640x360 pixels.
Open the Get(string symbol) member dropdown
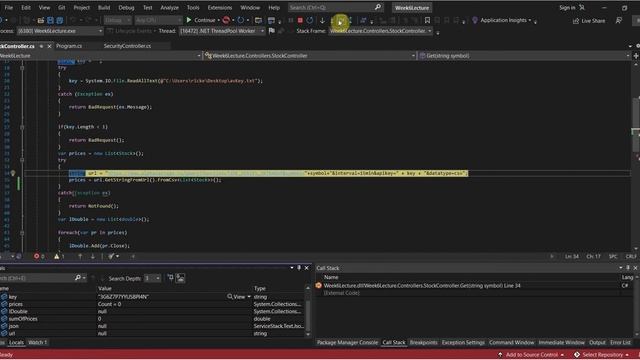click(x=524, y=56)
